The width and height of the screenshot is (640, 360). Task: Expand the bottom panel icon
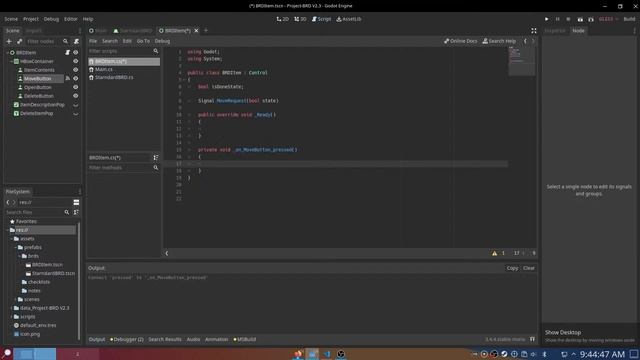(x=532, y=339)
